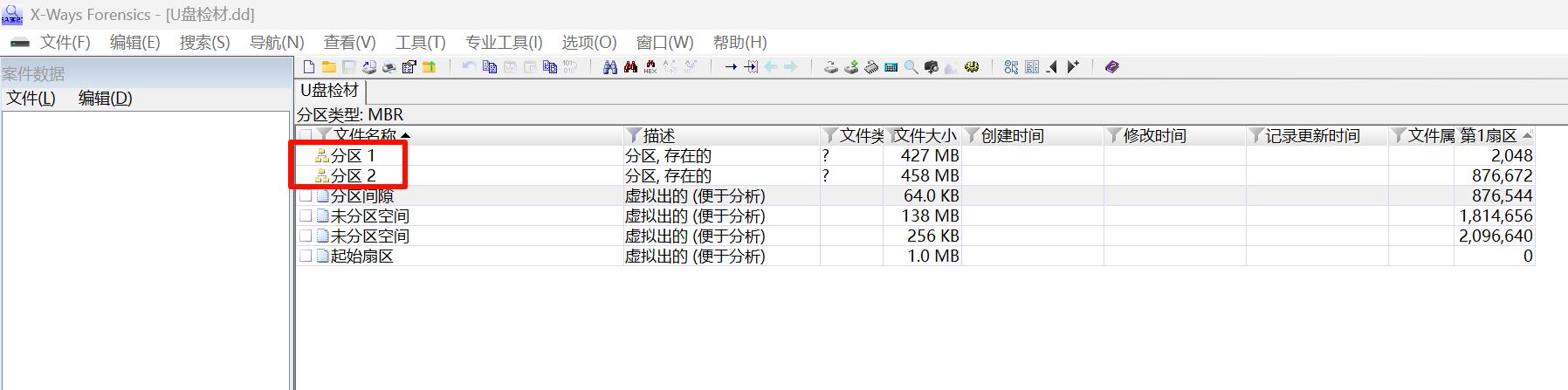Select the 起始扇区 row name
The height and width of the screenshot is (390, 1568).
pos(362,256)
